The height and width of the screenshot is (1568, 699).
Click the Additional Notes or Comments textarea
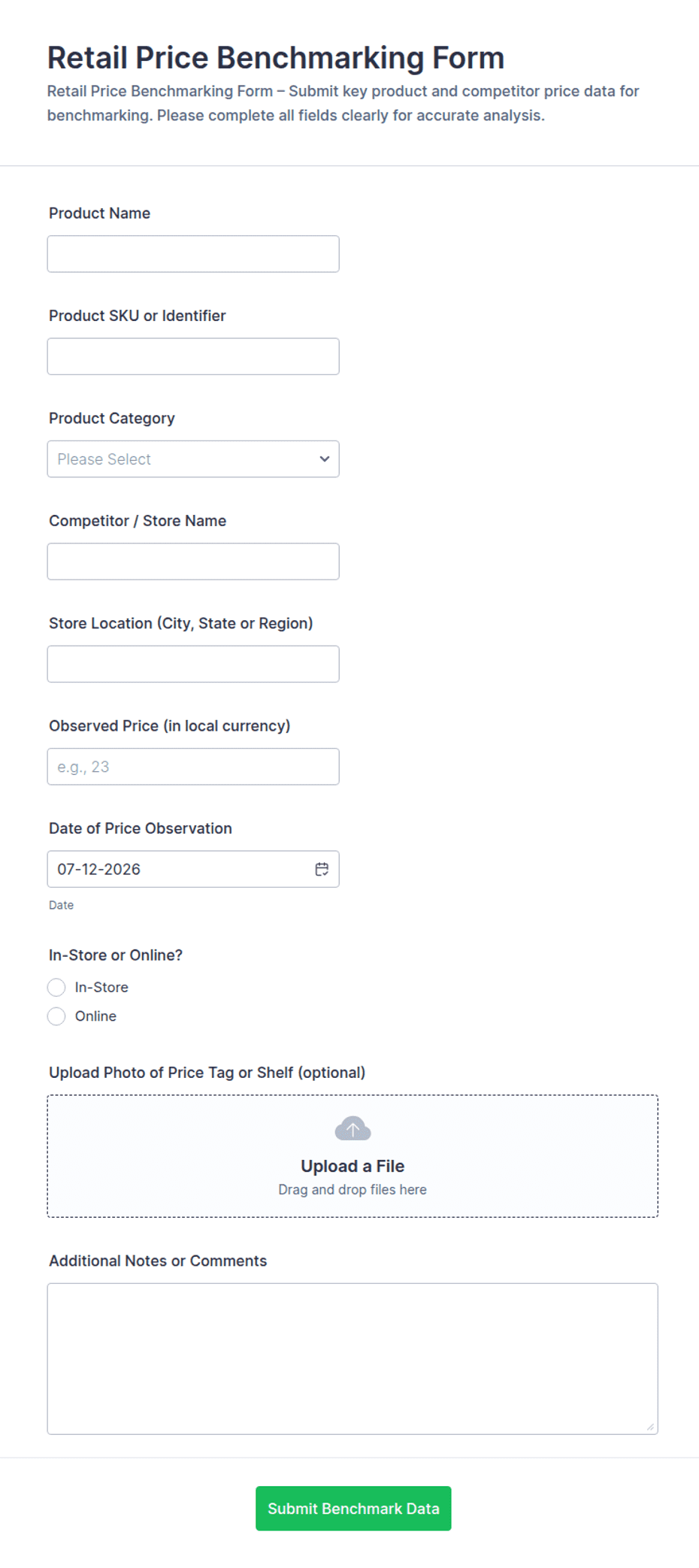[353, 1358]
